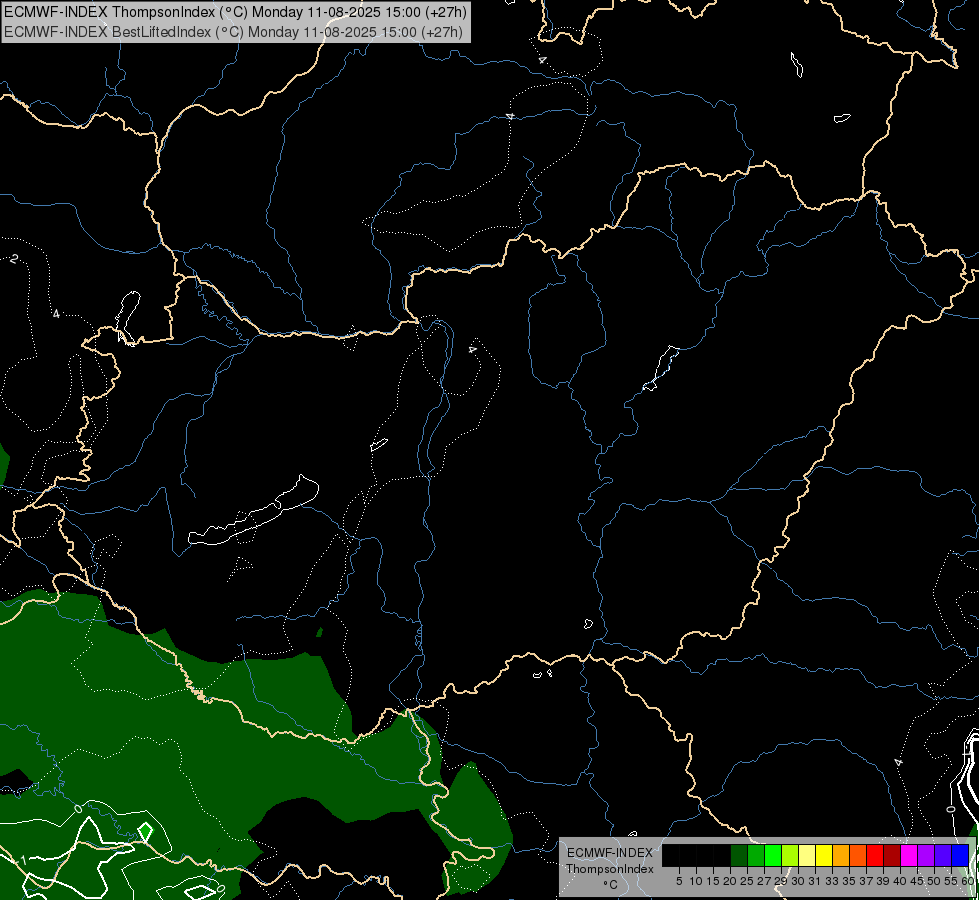
Task: Click the legend value 25
Action: (x=747, y=881)
